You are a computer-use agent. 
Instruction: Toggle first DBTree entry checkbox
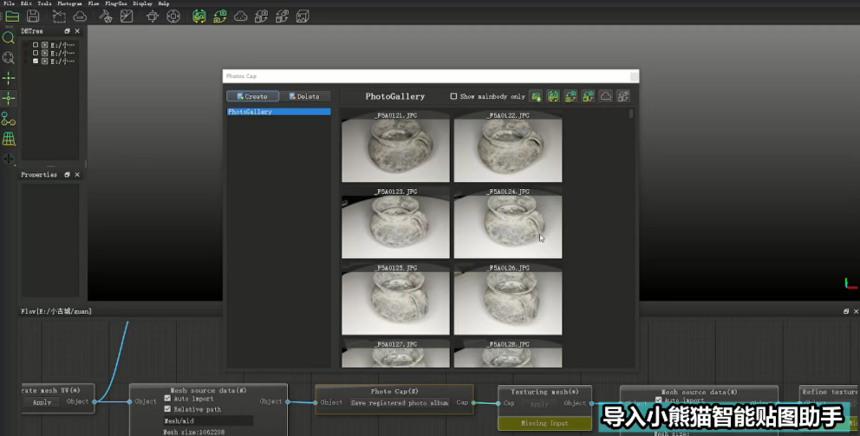pyautogui.click(x=36, y=45)
